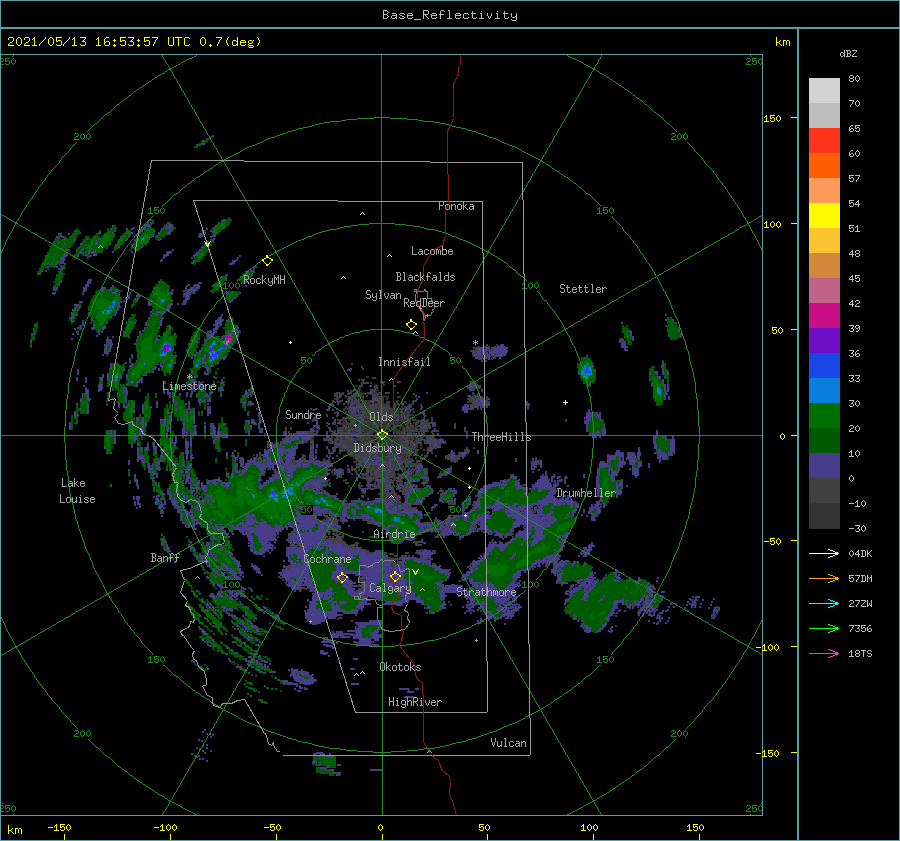
Task: Click the Olds label near radar center
Action: coord(381,417)
